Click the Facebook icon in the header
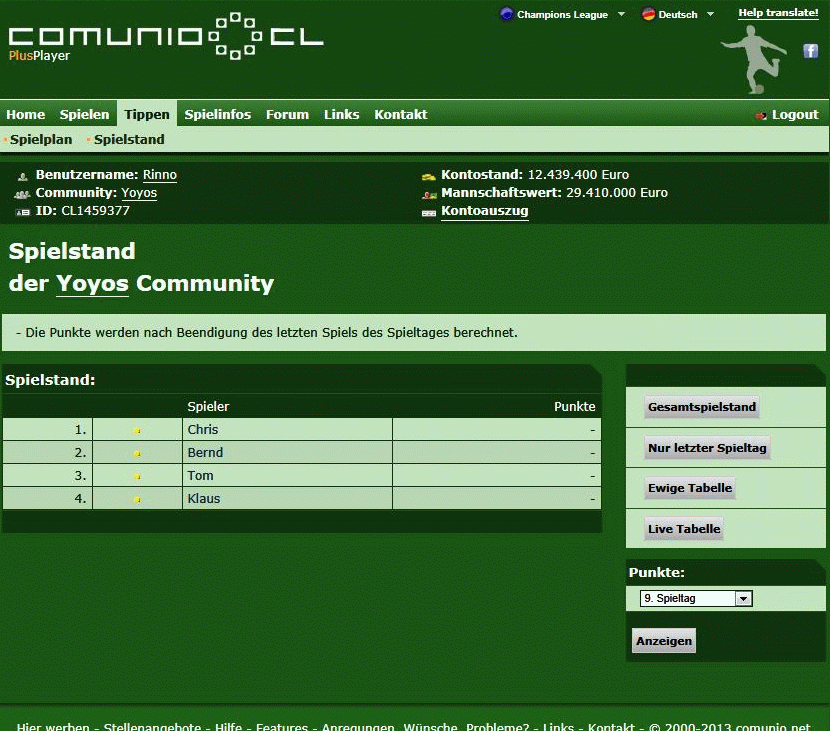 point(811,51)
